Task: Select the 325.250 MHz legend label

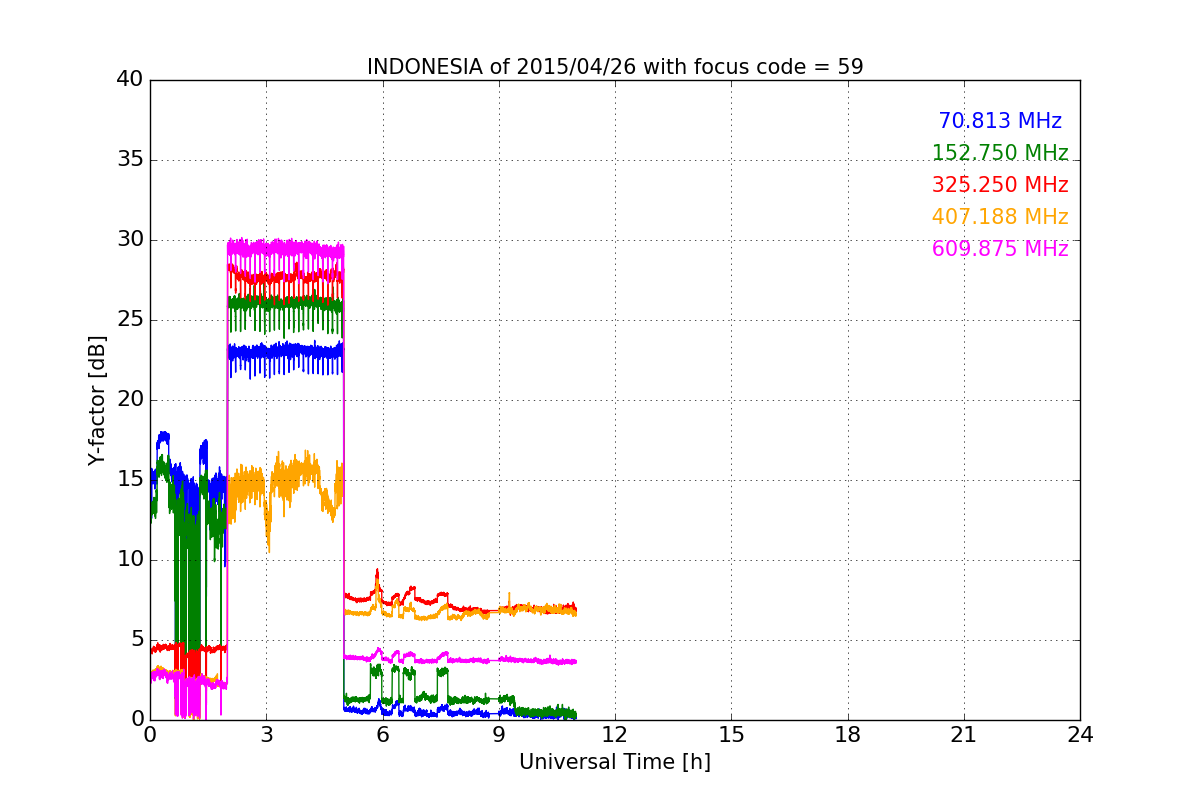Action: click(1000, 185)
